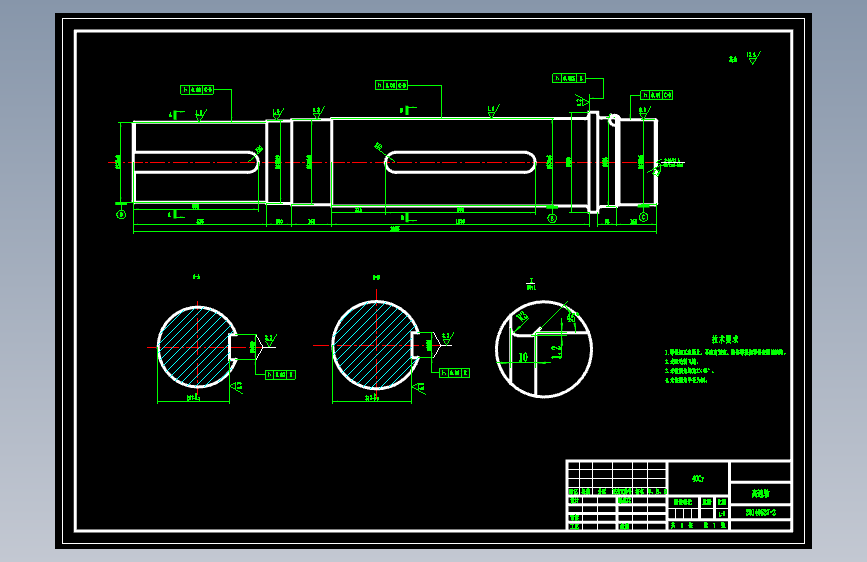The height and width of the screenshot is (562, 867).
Task: Select the tolerance frame above the shaft's left end
Action: tap(197, 90)
